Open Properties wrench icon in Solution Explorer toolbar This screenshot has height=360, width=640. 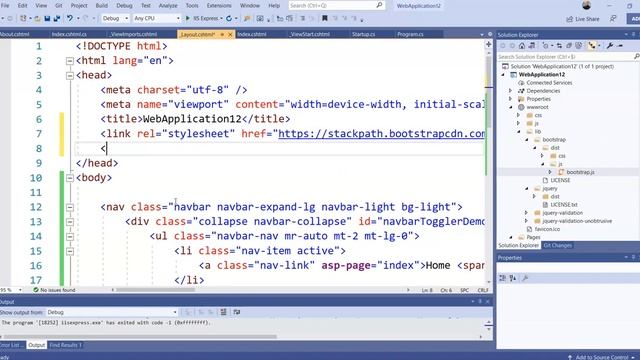click(x=610, y=46)
